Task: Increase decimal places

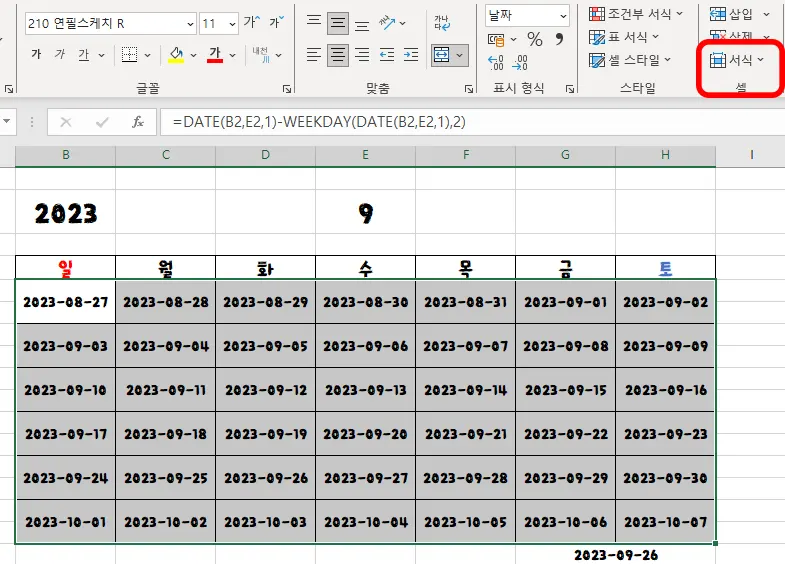Action: [x=496, y=63]
